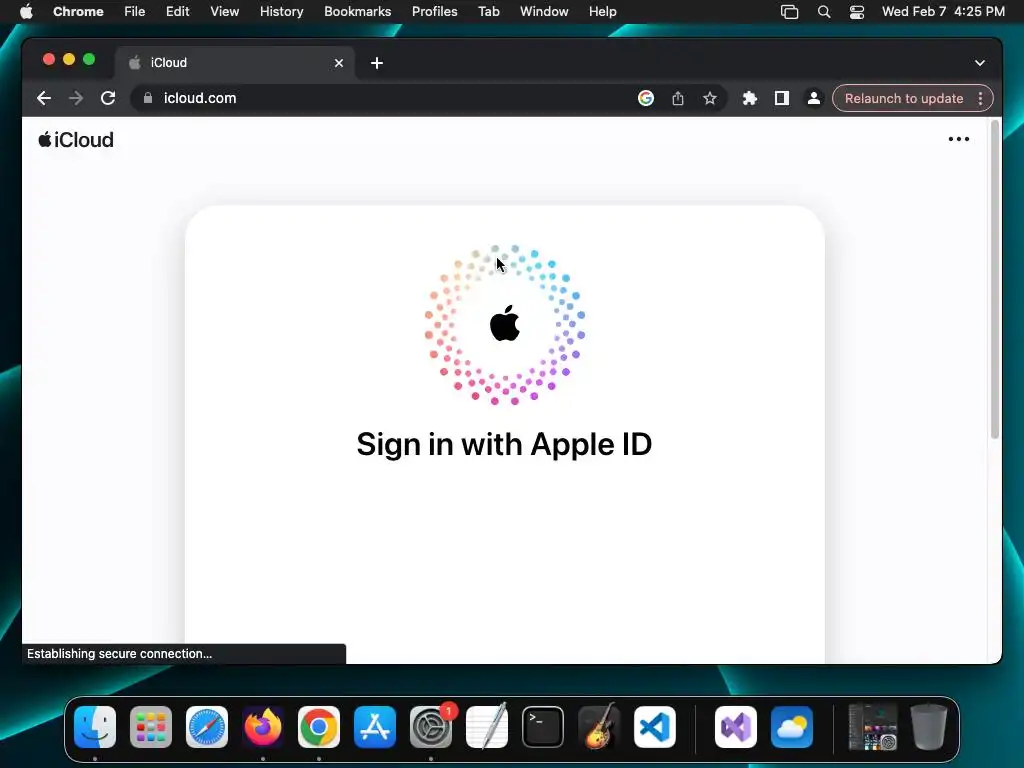Launch Firefox from the Dock
This screenshot has height=768, width=1024.
pos(263,727)
